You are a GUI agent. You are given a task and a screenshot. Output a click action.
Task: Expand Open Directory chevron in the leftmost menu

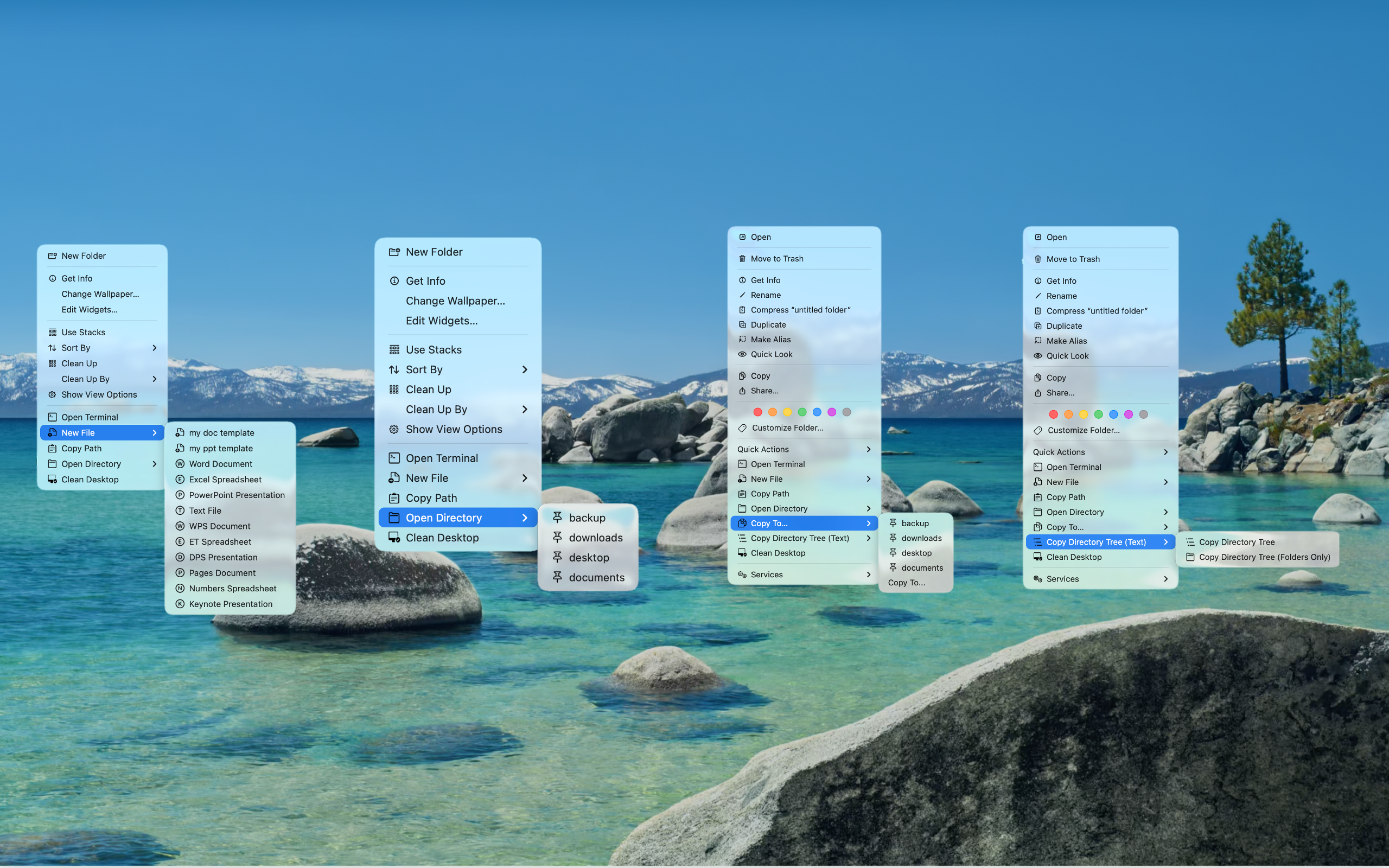[155, 464]
